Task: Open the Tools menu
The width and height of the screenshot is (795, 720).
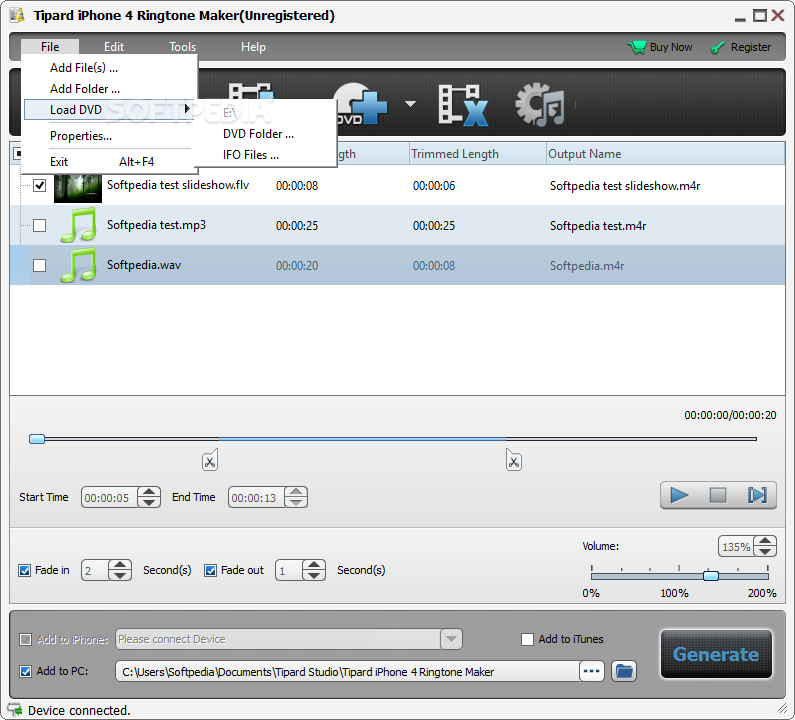Action: click(x=182, y=47)
